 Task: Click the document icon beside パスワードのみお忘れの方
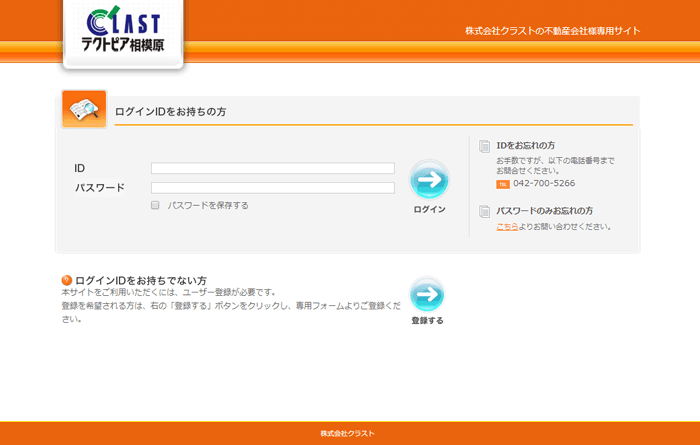coord(484,212)
